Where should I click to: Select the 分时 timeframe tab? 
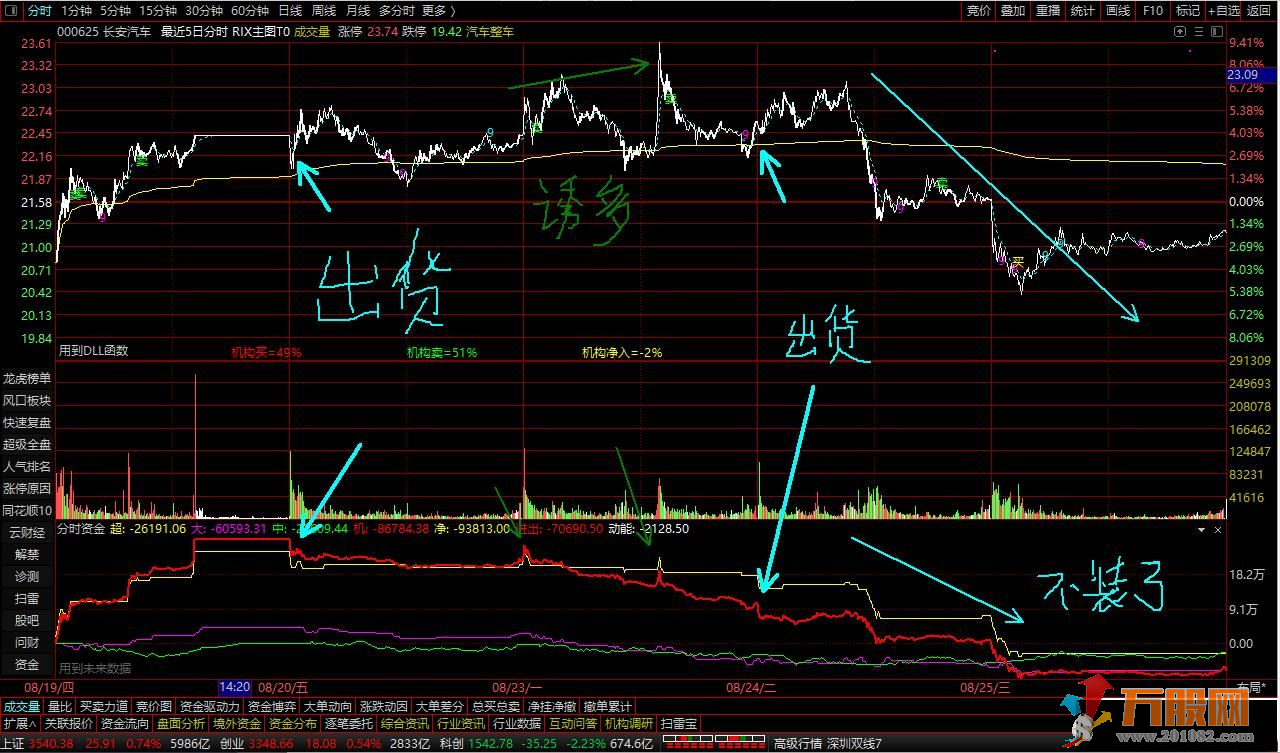pos(39,11)
